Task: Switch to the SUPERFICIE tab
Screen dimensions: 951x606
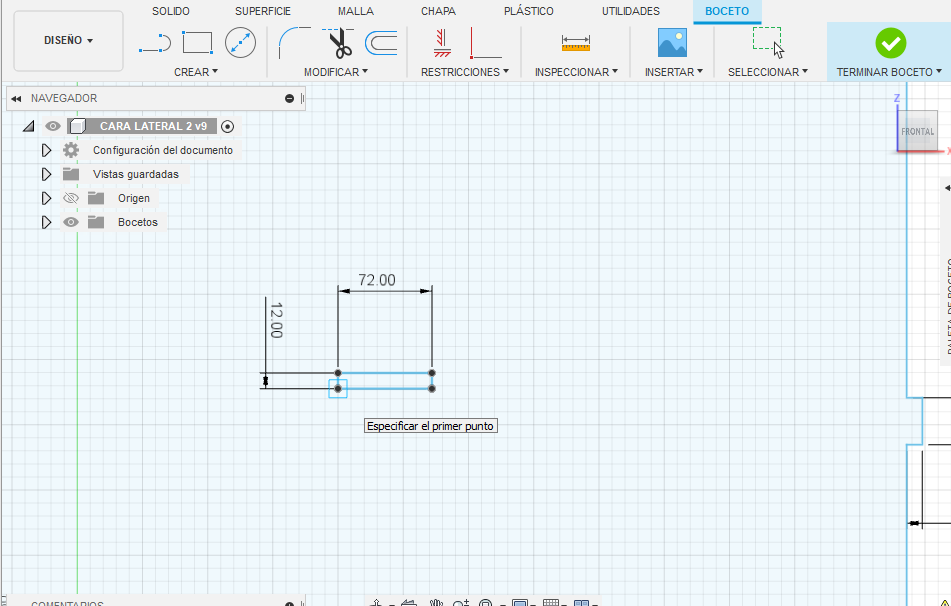Action: pyautogui.click(x=263, y=11)
